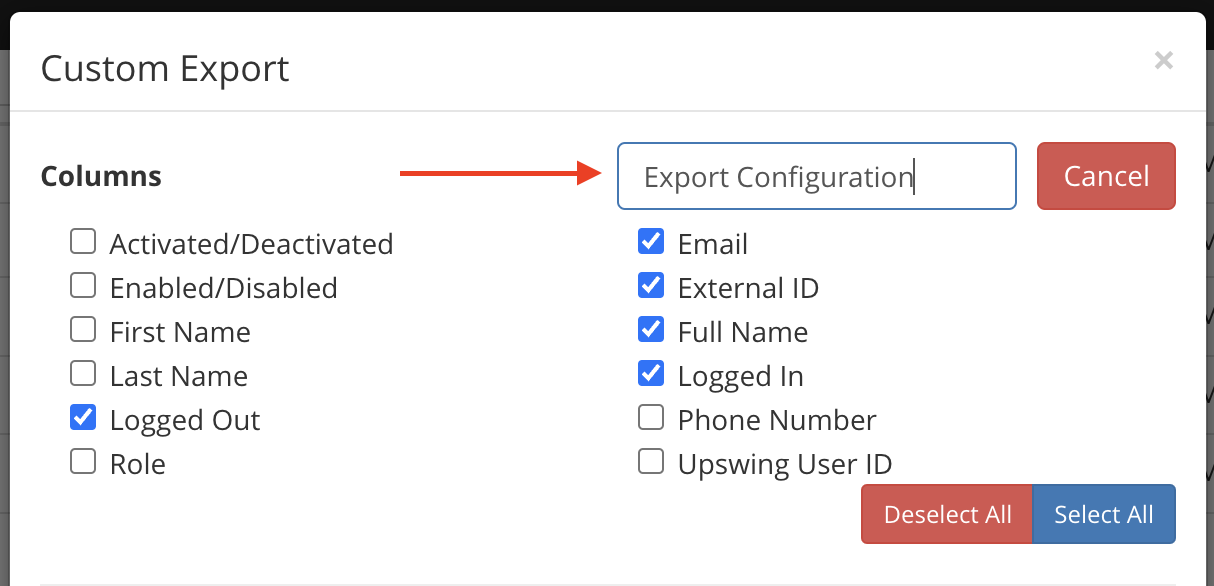This screenshot has width=1214, height=586.
Task: Uncheck the Email column
Action: 651,241
